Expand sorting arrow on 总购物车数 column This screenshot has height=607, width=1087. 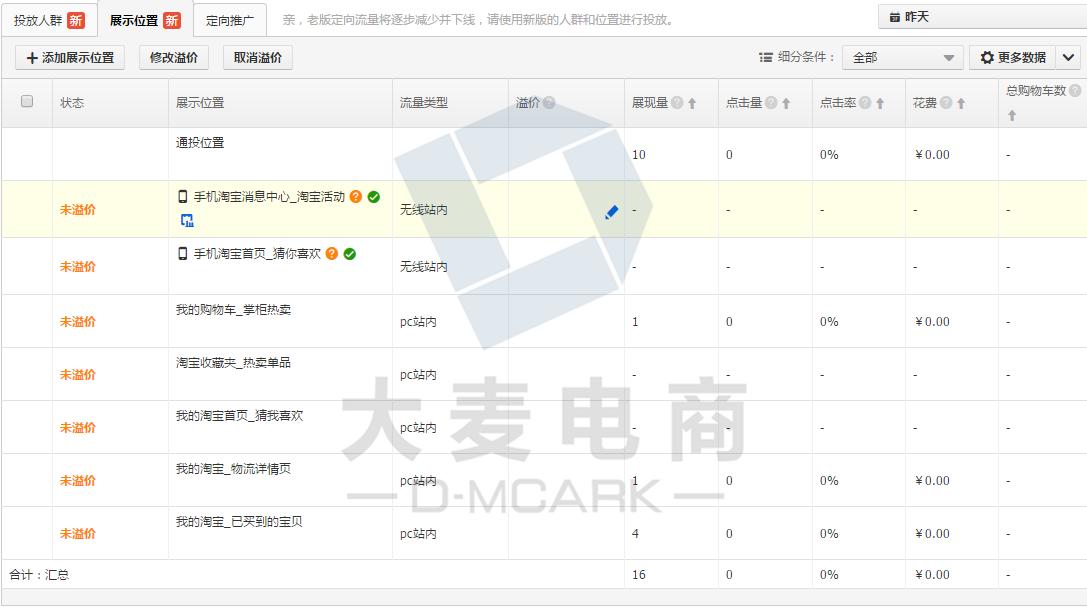click(x=1013, y=116)
